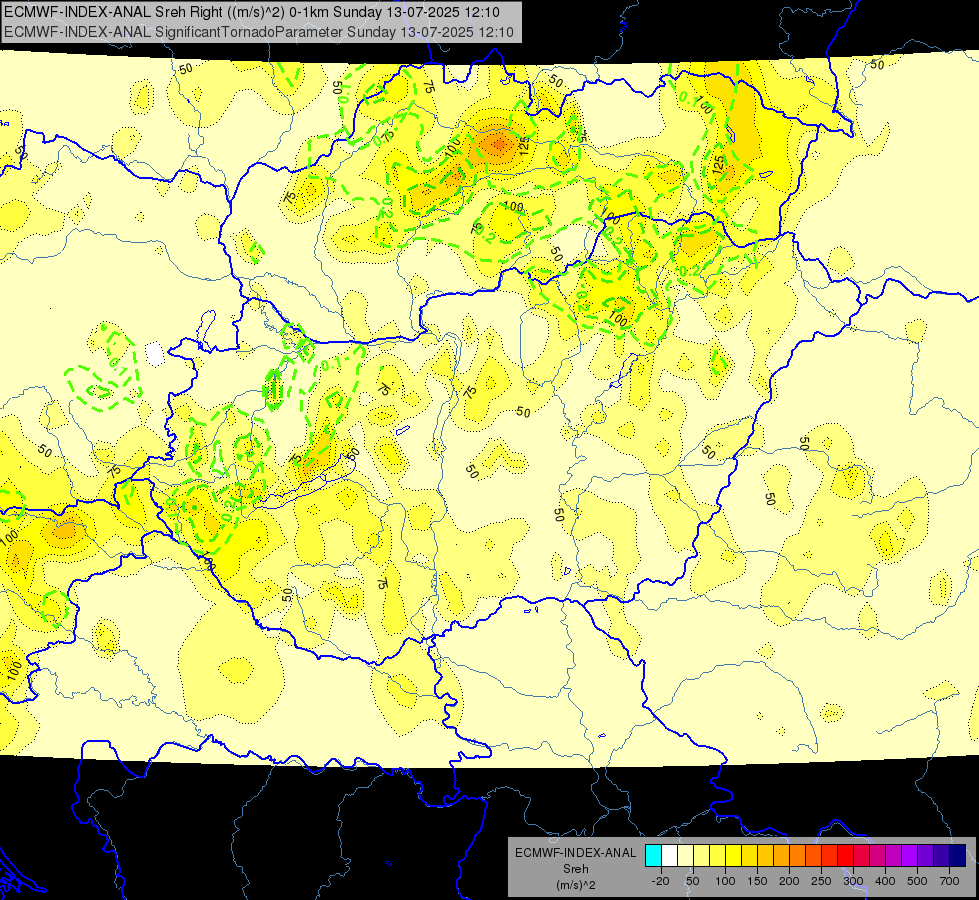The image size is (979, 900).
Task: Click the '500' legend tick label
Action: click(x=917, y=881)
